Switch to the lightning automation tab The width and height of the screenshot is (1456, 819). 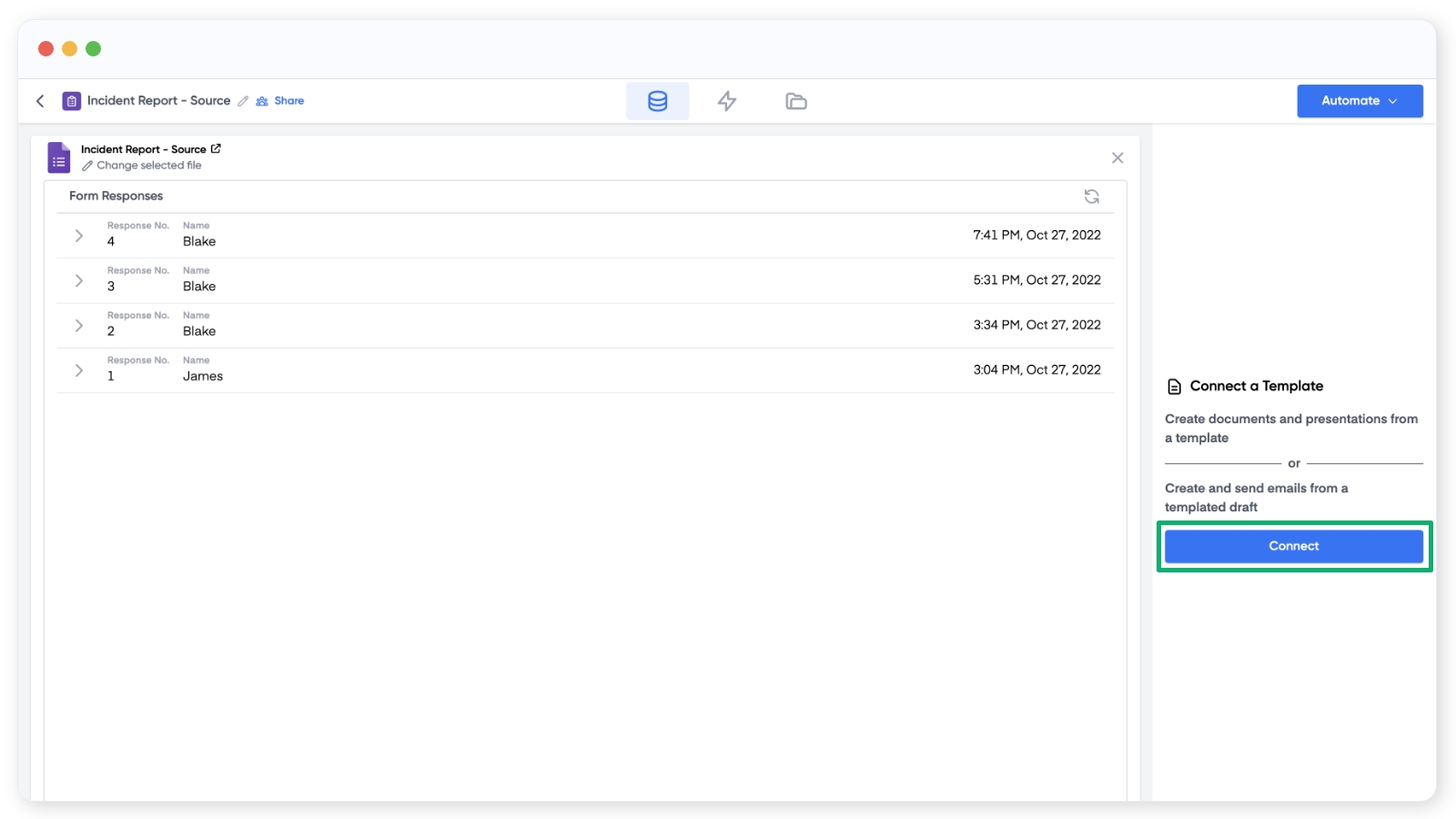tap(726, 101)
